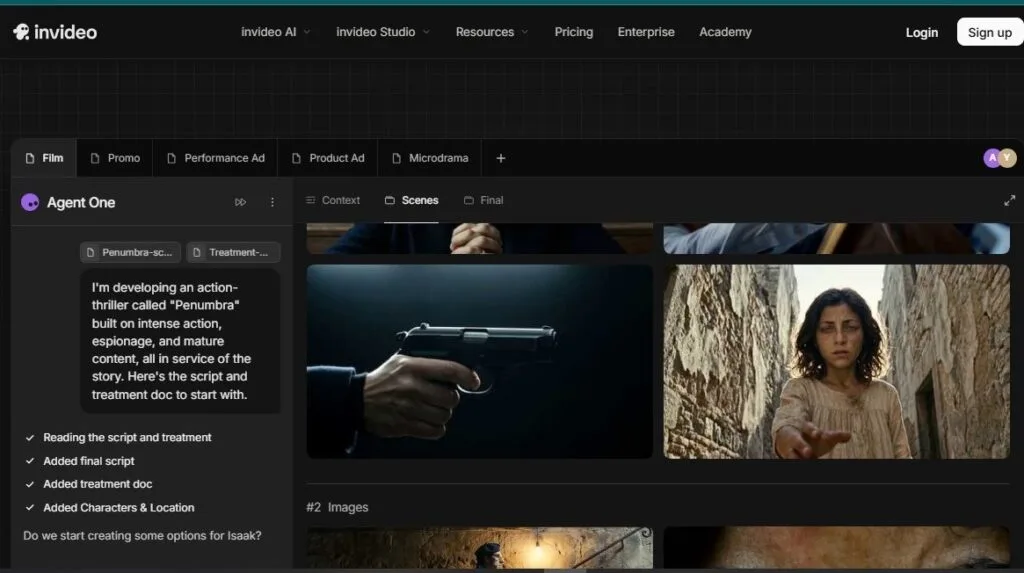Screen dimensions: 1024x573
Task: Click the invideo logo
Action: point(55,32)
